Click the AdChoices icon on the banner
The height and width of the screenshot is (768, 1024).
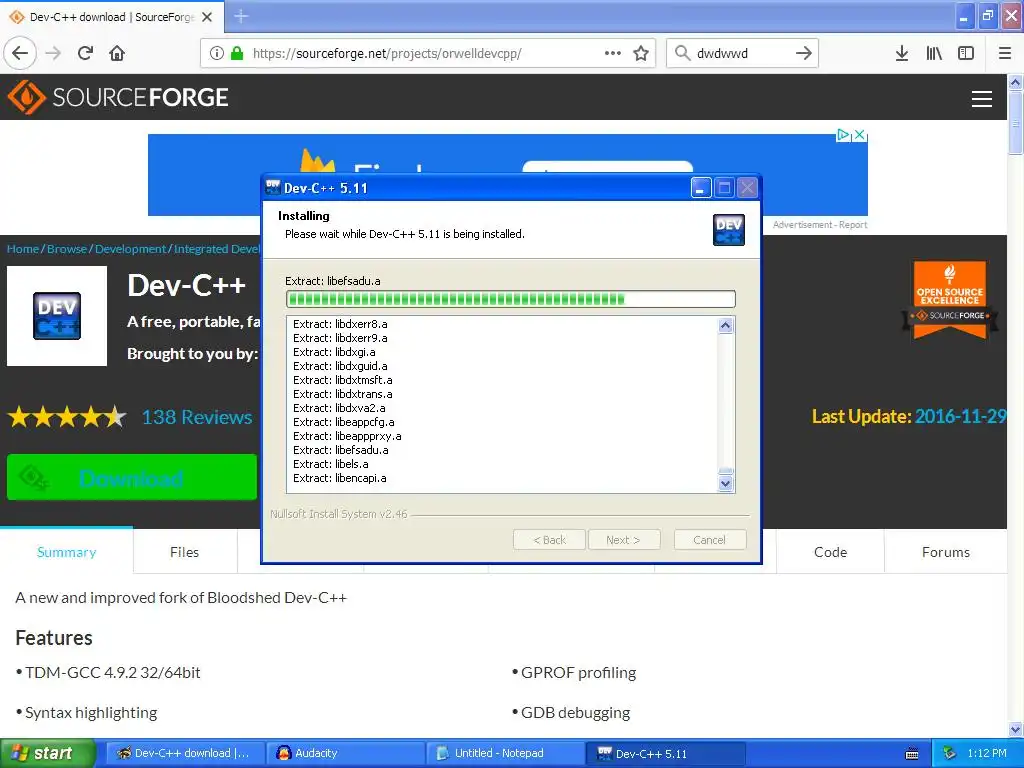tap(843, 135)
